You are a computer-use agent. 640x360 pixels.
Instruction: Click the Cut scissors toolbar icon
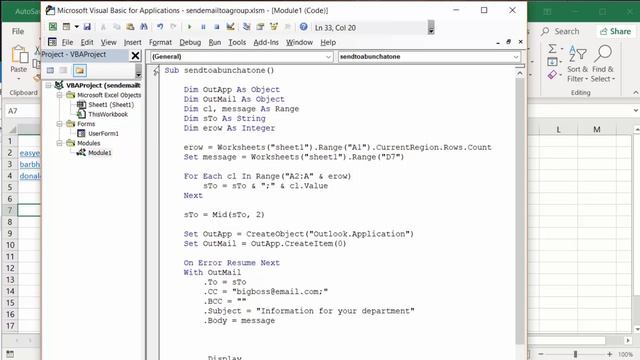pyautogui.click(x=103, y=27)
